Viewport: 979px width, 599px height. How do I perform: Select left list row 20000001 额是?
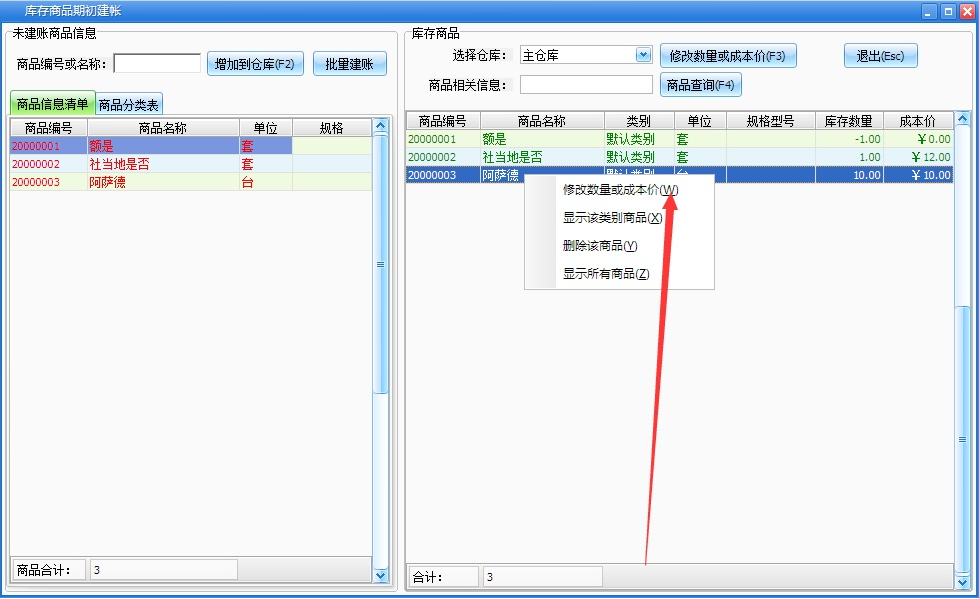coord(190,146)
